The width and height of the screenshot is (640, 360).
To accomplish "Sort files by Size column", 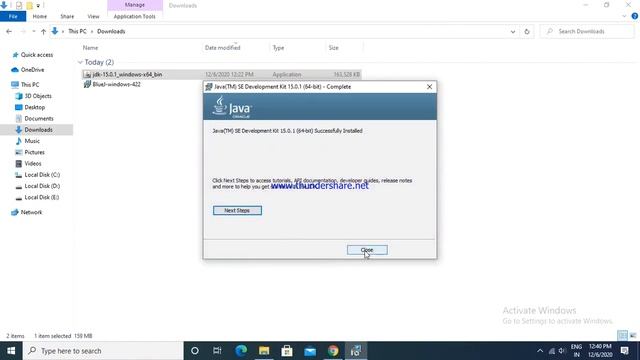I will point(333,48).
